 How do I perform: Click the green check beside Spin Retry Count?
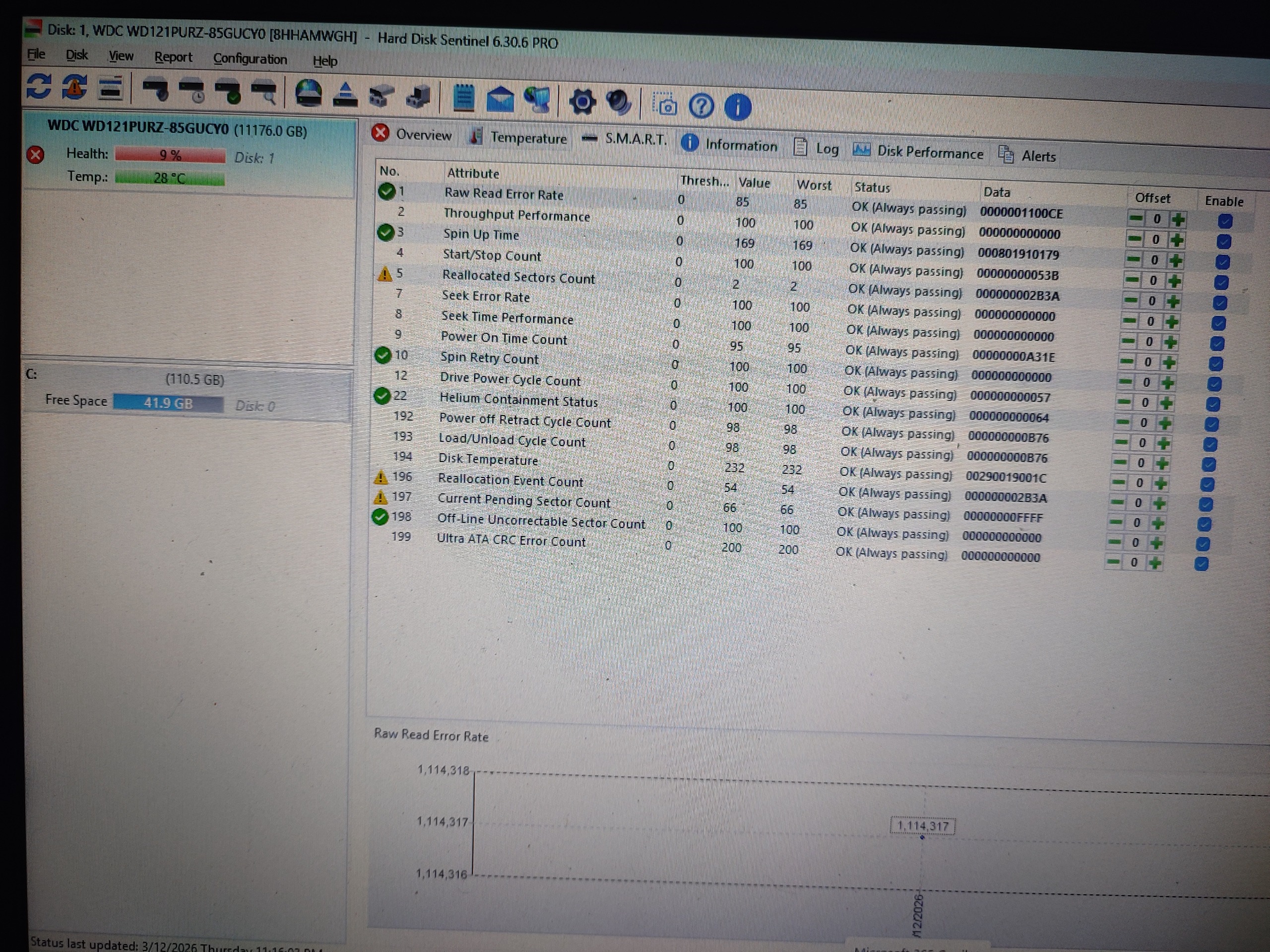(x=382, y=355)
